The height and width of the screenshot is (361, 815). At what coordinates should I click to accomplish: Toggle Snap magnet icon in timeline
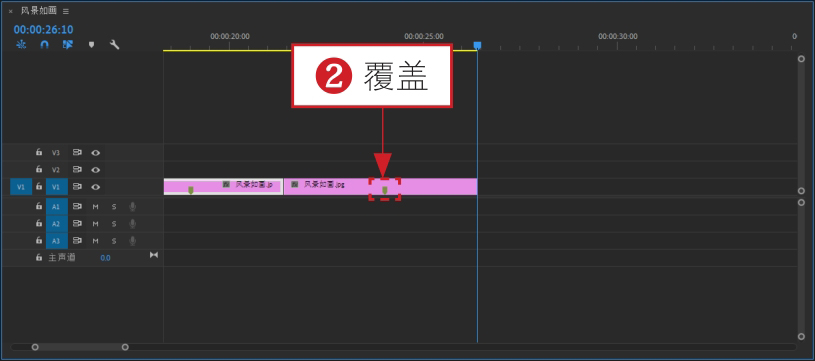(45, 45)
